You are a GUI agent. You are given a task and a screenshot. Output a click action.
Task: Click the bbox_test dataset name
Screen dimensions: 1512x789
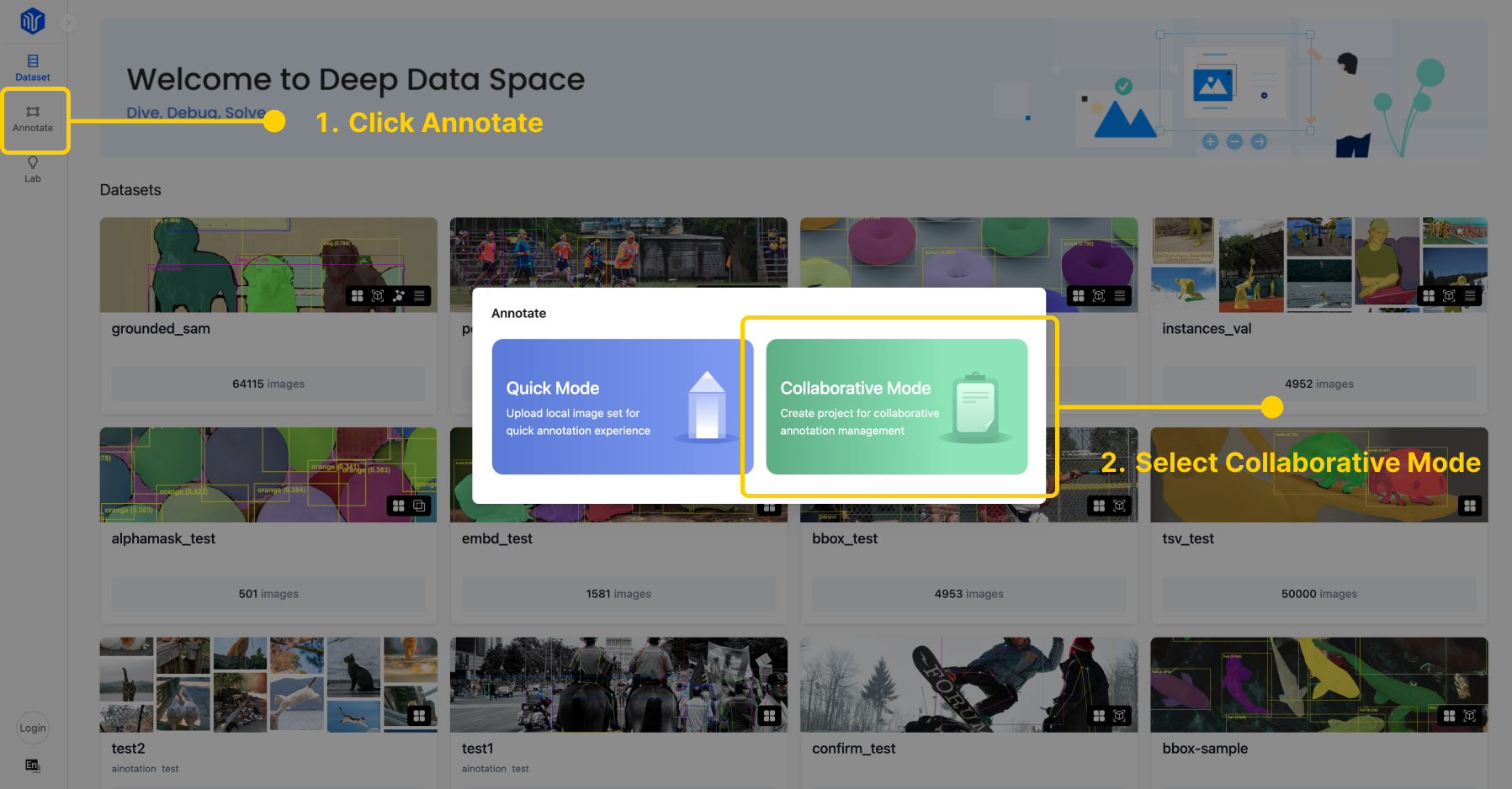(845, 538)
